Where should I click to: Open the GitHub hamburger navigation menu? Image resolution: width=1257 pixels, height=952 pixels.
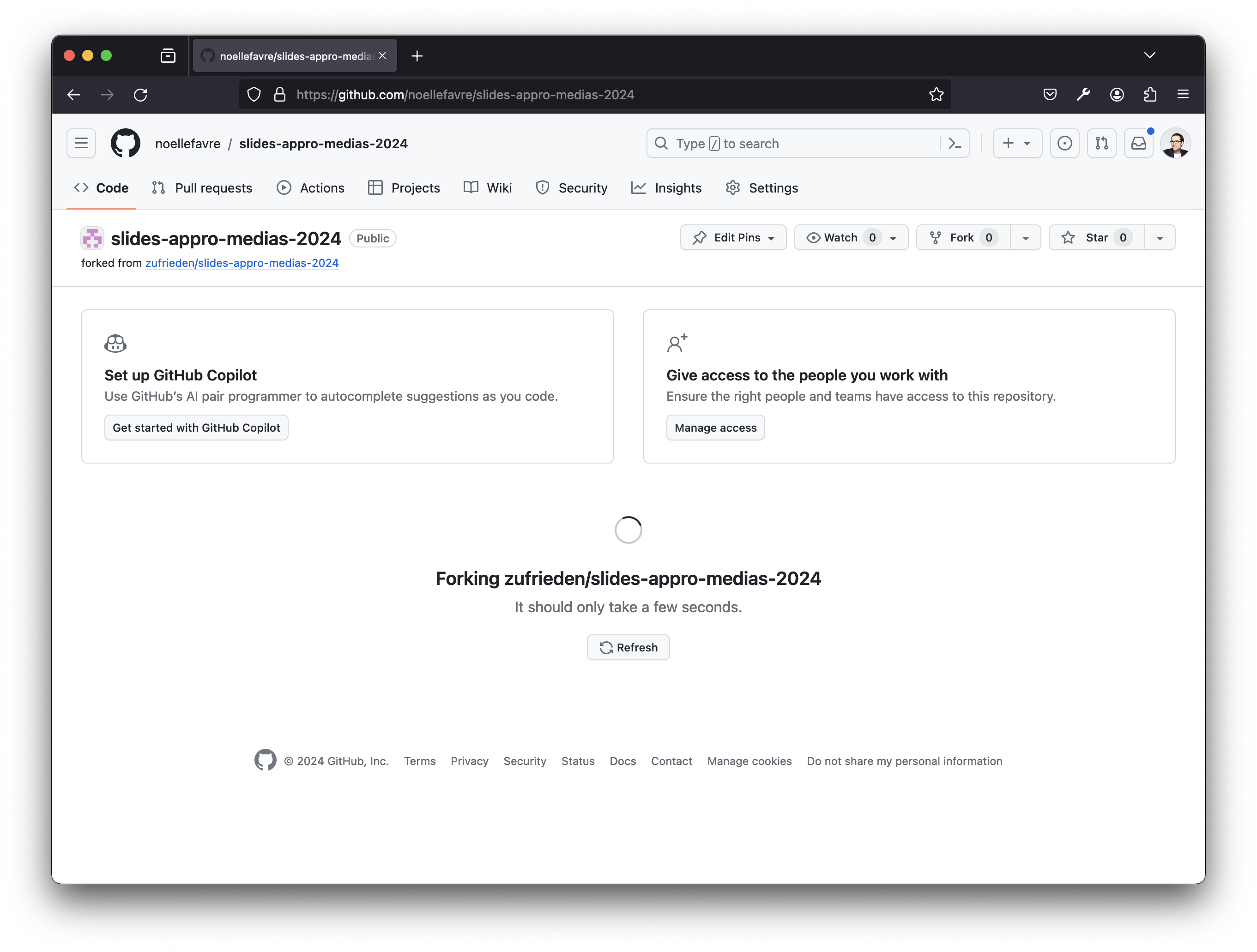coord(81,143)
